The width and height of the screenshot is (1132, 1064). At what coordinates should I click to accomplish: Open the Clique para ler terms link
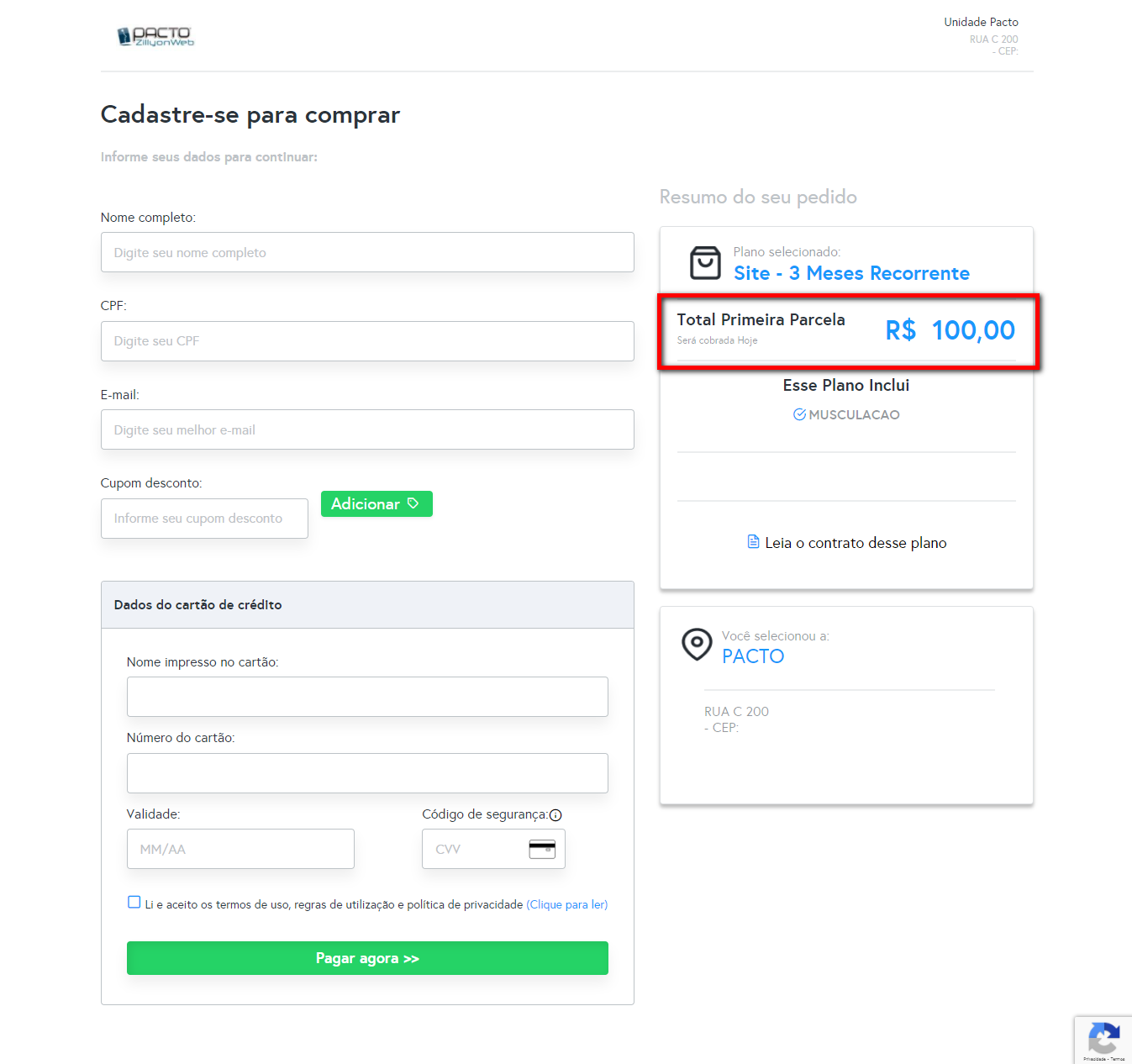coord(566,905)
